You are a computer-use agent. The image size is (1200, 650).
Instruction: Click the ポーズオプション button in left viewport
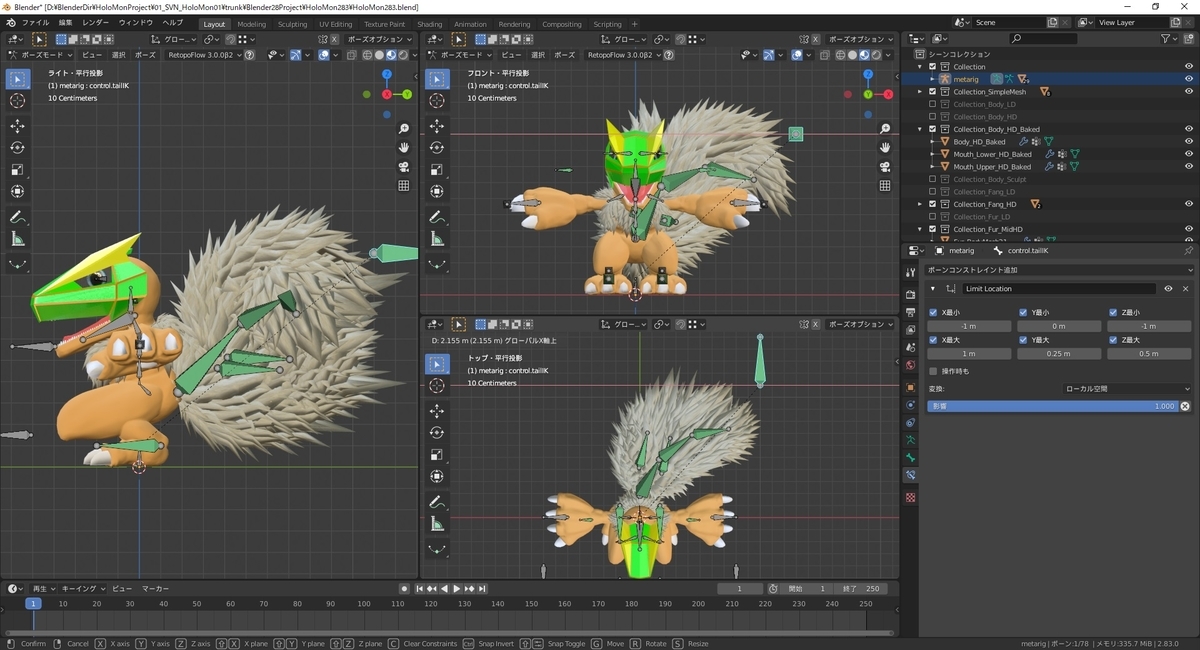379,39
